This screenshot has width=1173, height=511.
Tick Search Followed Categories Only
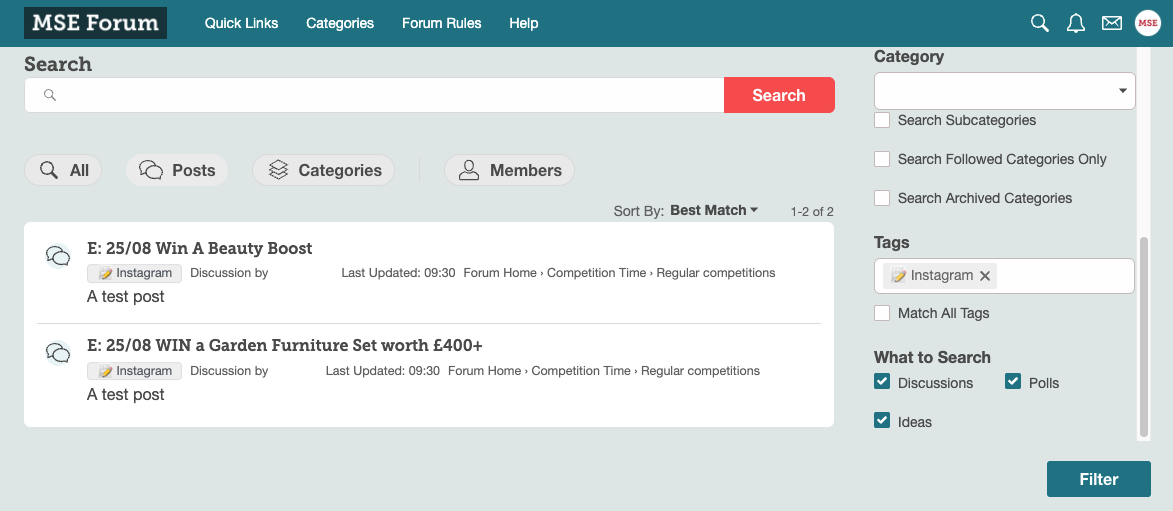(x=882, y=159)
